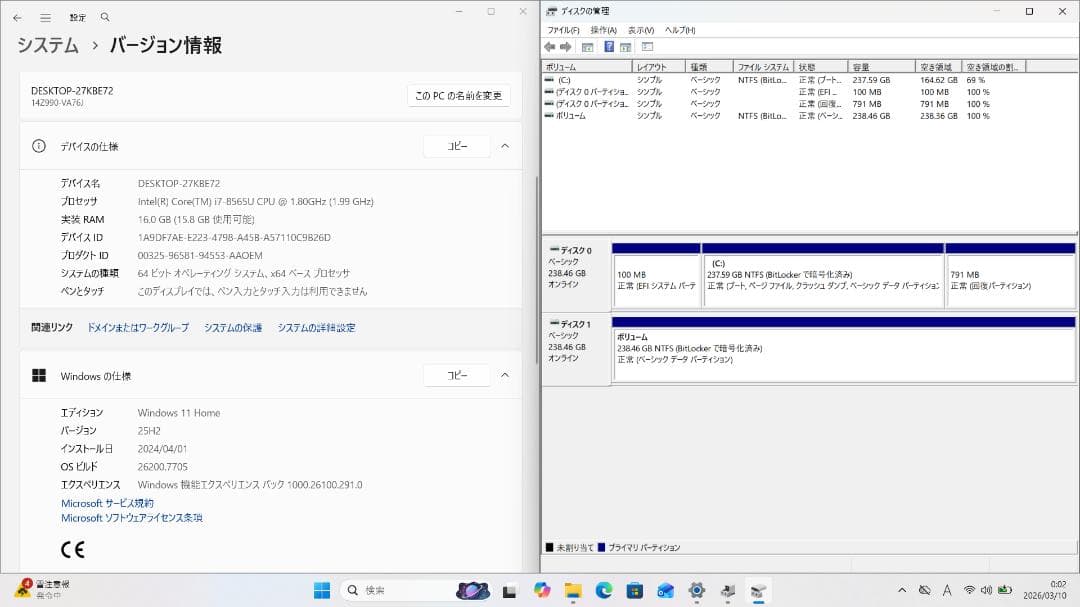Open システムの詳細設定 link
Screen dimensions: 1080x607
click(x=316, y=328)
